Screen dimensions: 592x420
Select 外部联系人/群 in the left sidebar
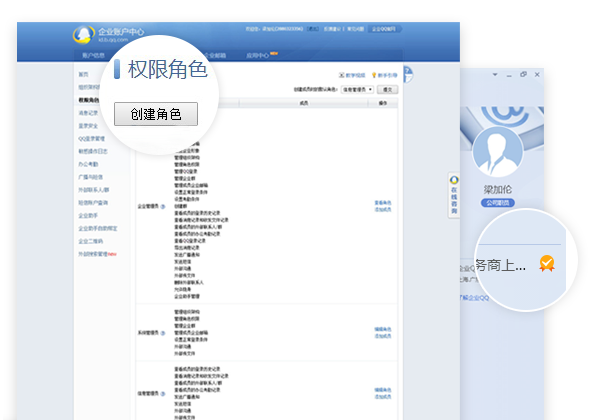pyautogui.click(x=94, y=190)
